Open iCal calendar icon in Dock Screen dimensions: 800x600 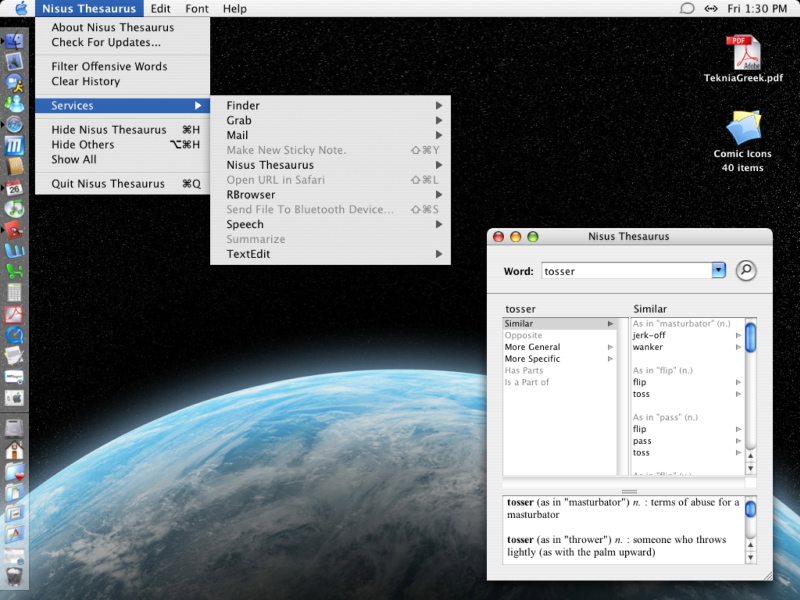(14, 188)
